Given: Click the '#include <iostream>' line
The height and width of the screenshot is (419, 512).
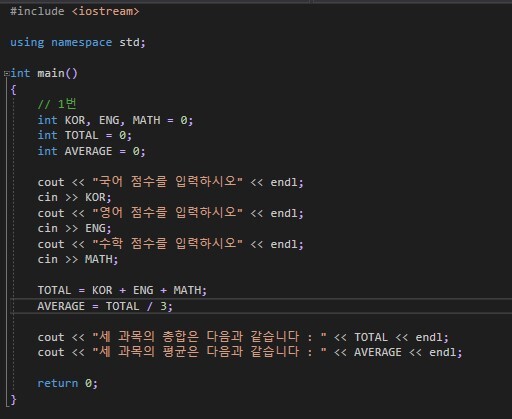Looking at the screenshot, I should [75, 11].
